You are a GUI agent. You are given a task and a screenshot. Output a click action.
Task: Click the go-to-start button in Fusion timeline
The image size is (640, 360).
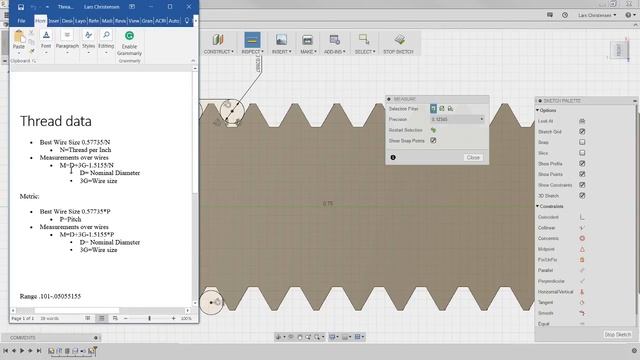[5, 351]
